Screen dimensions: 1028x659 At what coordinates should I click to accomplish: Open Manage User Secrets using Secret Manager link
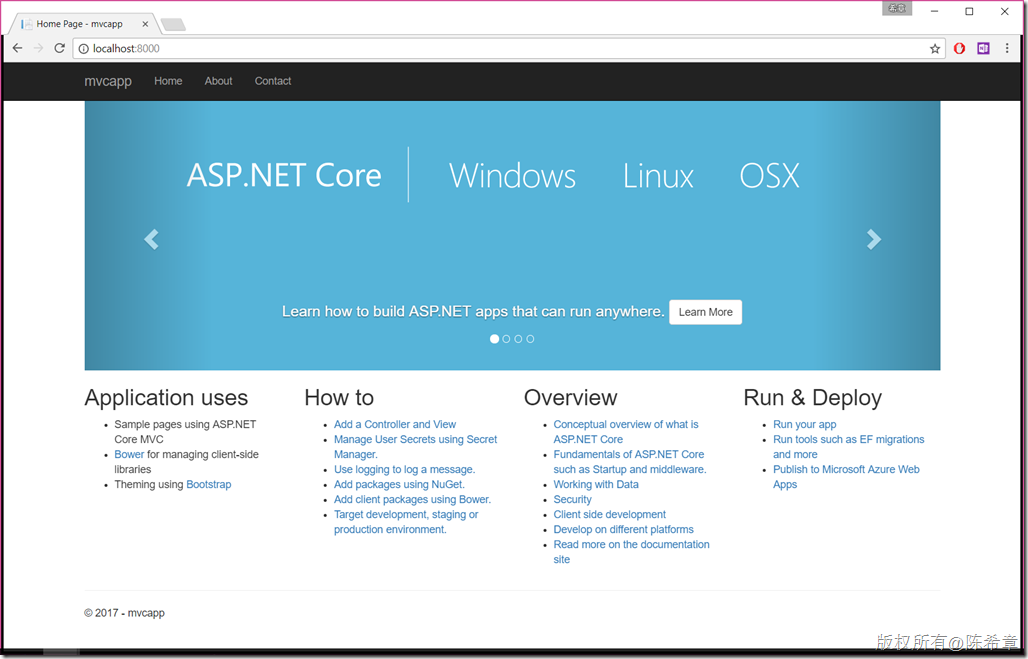[x=416, y=447]
